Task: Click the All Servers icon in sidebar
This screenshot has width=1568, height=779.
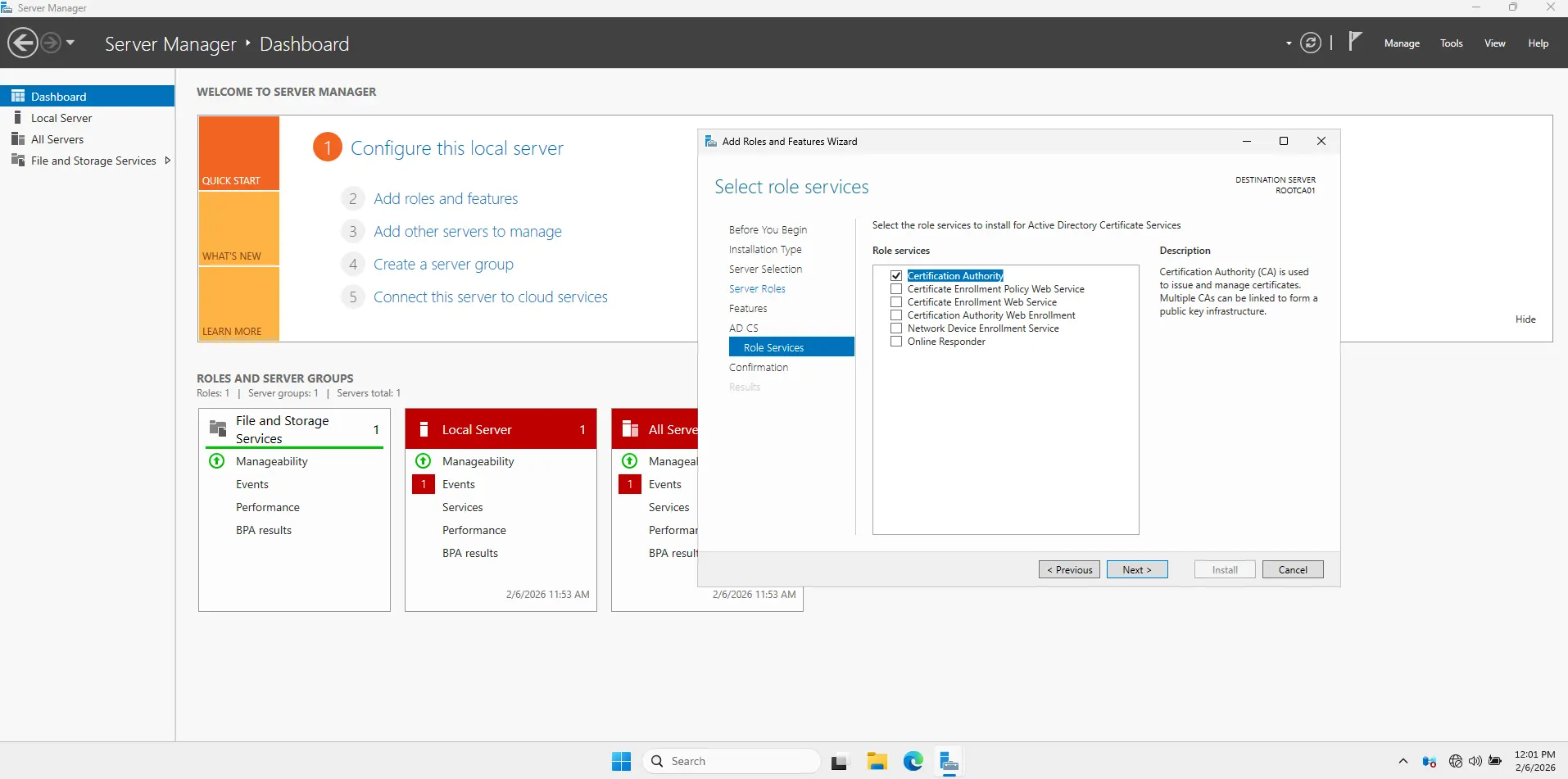Action: click(x=18, y=139)
